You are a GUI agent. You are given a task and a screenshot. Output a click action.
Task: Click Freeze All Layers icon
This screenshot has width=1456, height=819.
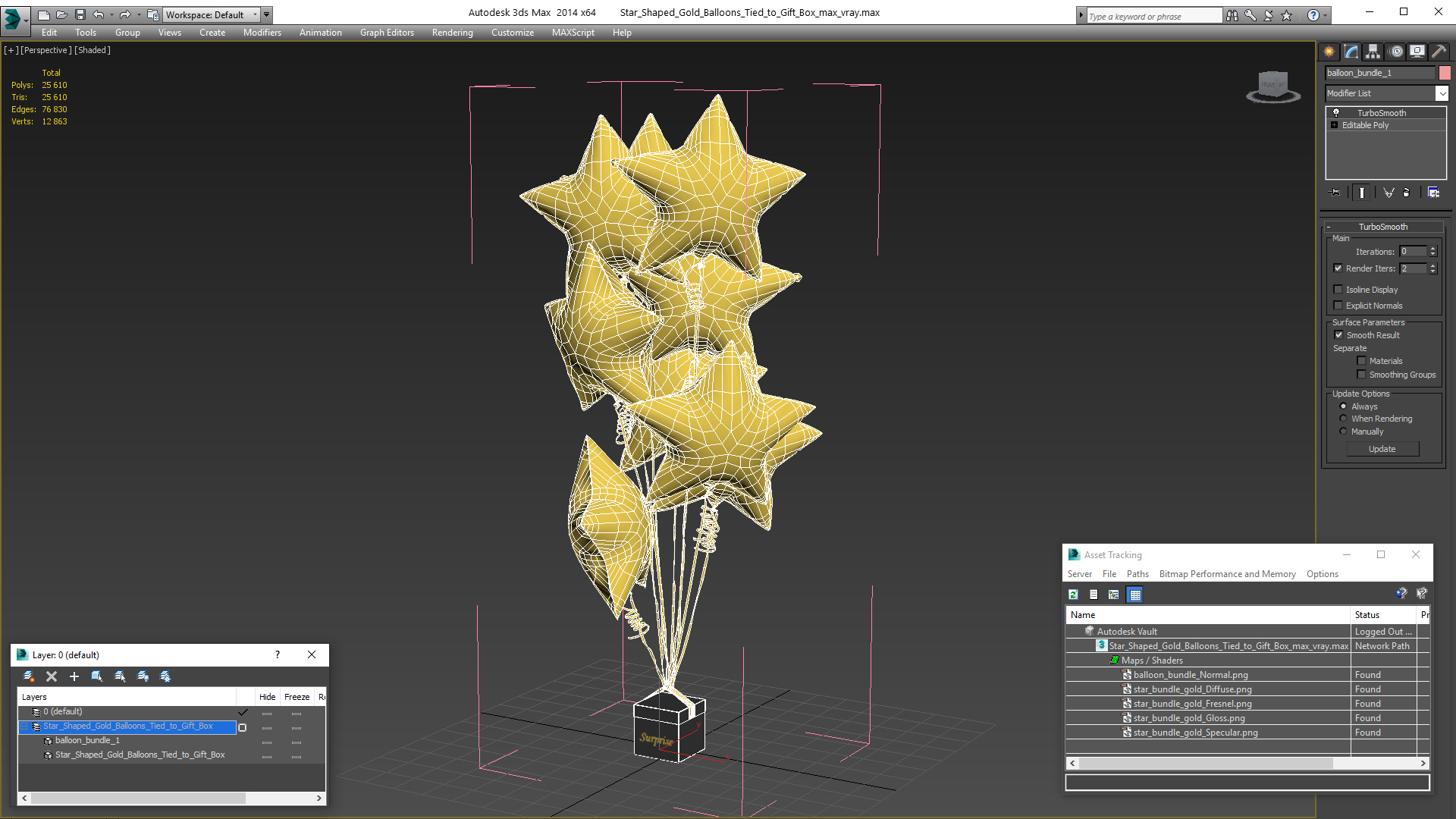[x=165, y=676]
